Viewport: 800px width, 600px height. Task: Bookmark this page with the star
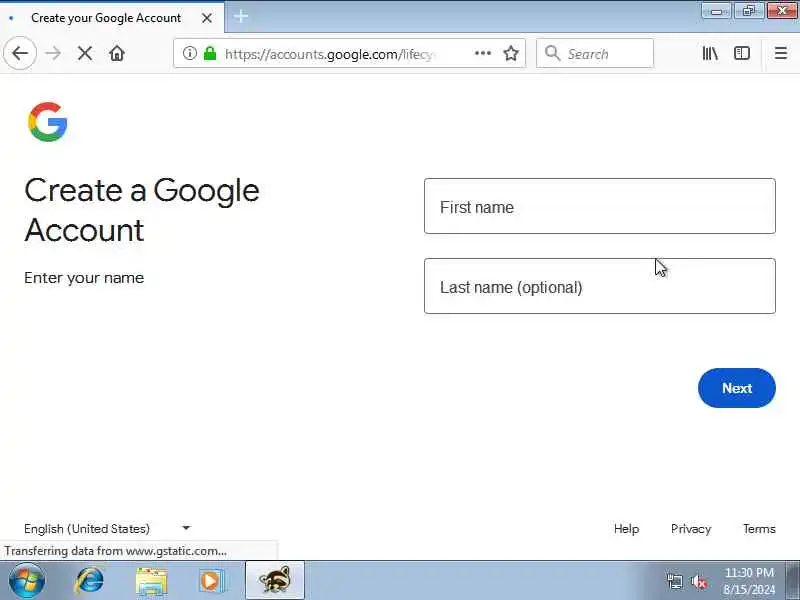tap(511, 53)
